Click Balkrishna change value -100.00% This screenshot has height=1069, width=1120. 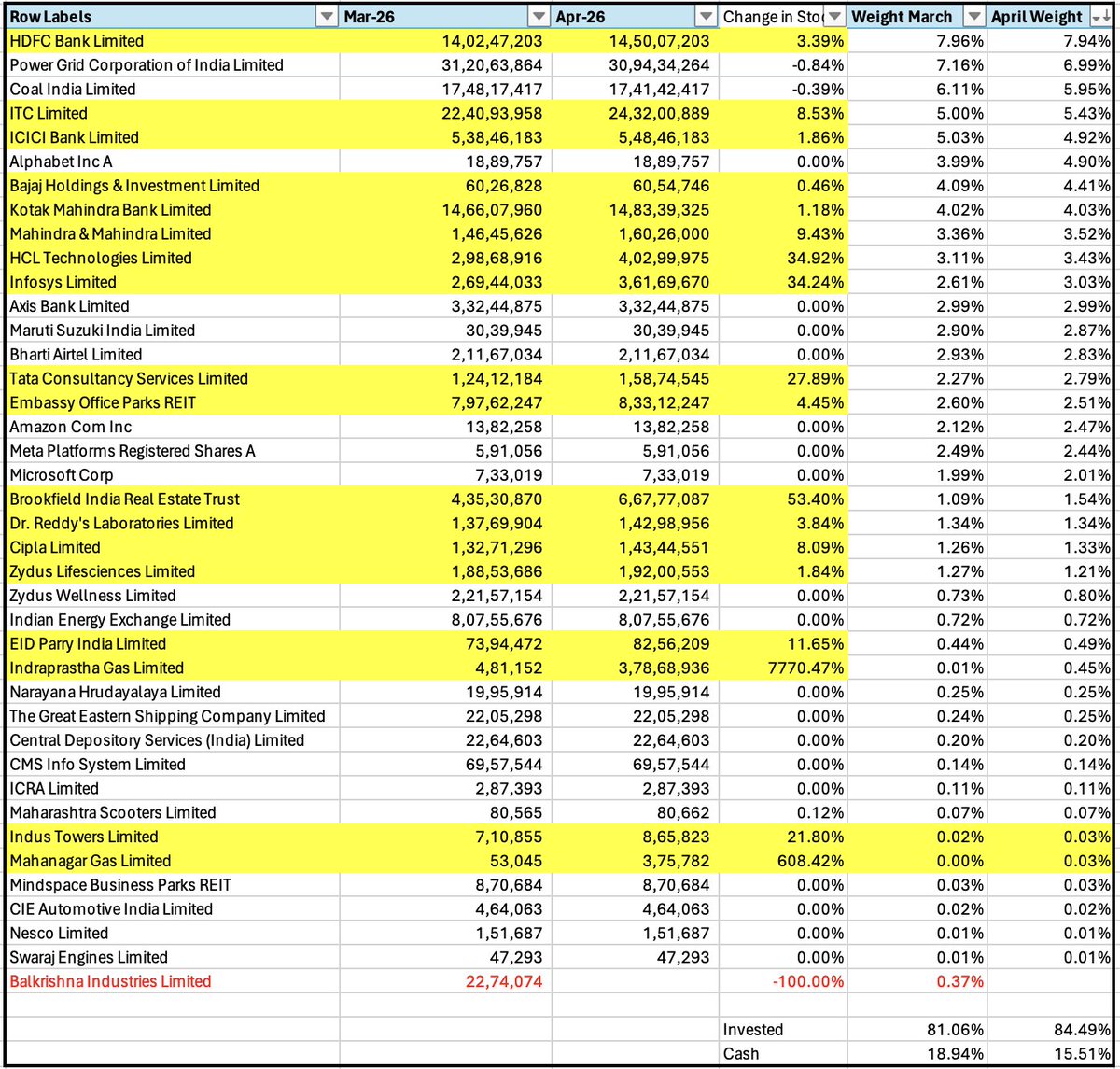784,981
